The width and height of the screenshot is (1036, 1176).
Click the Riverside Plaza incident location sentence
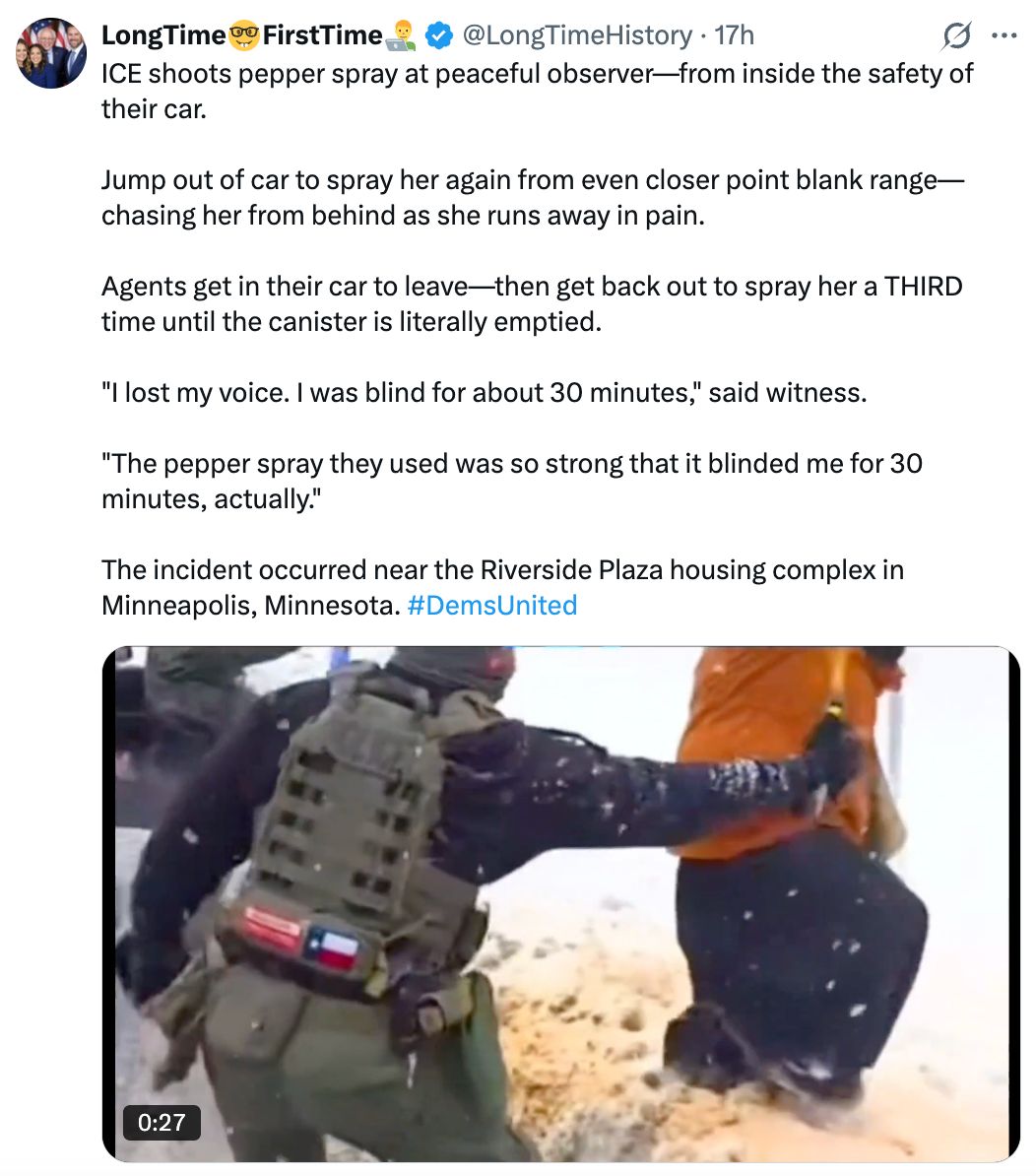coord(502,588)
